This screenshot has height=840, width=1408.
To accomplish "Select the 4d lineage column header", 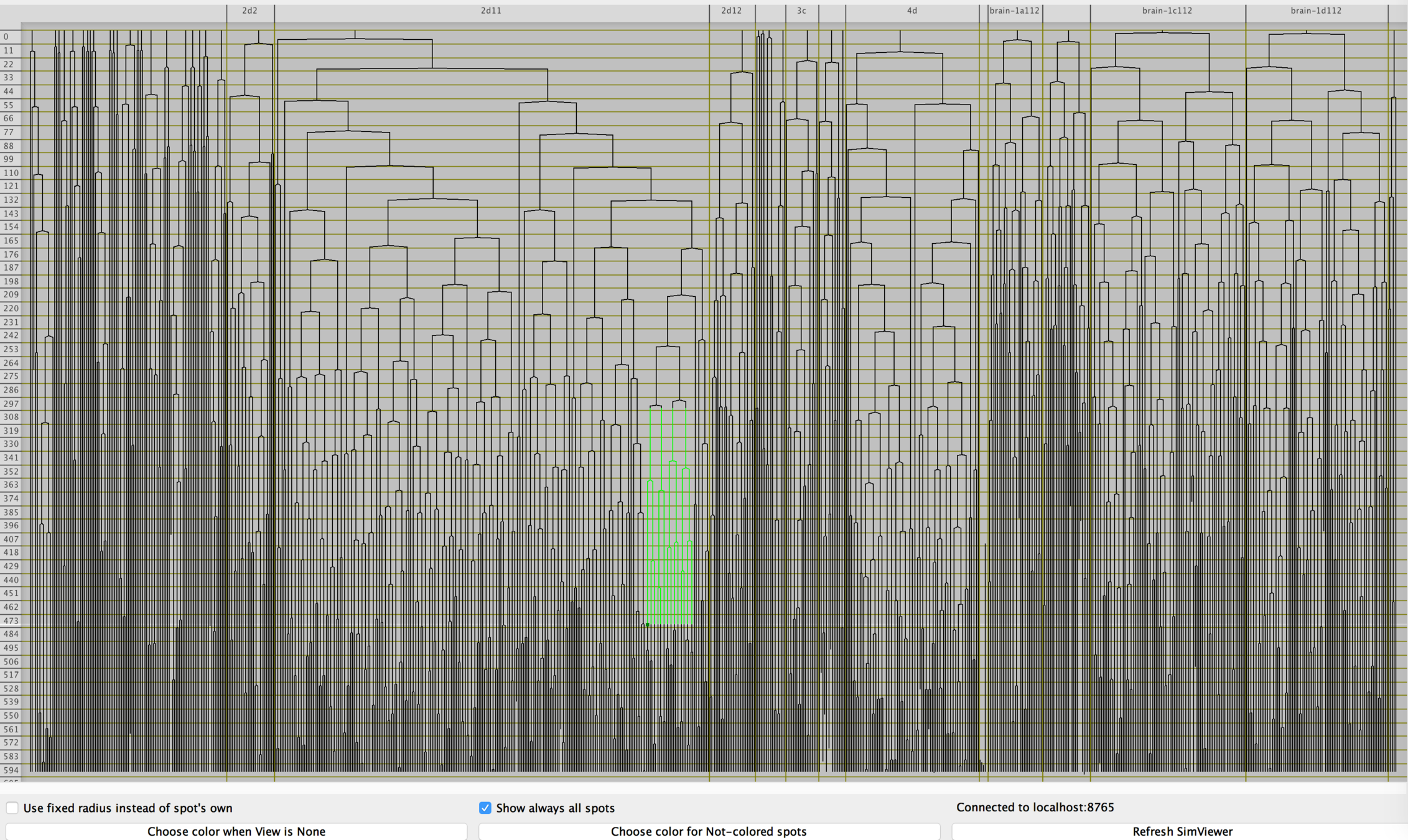I will pyautogui.click(x=911, y=11).
